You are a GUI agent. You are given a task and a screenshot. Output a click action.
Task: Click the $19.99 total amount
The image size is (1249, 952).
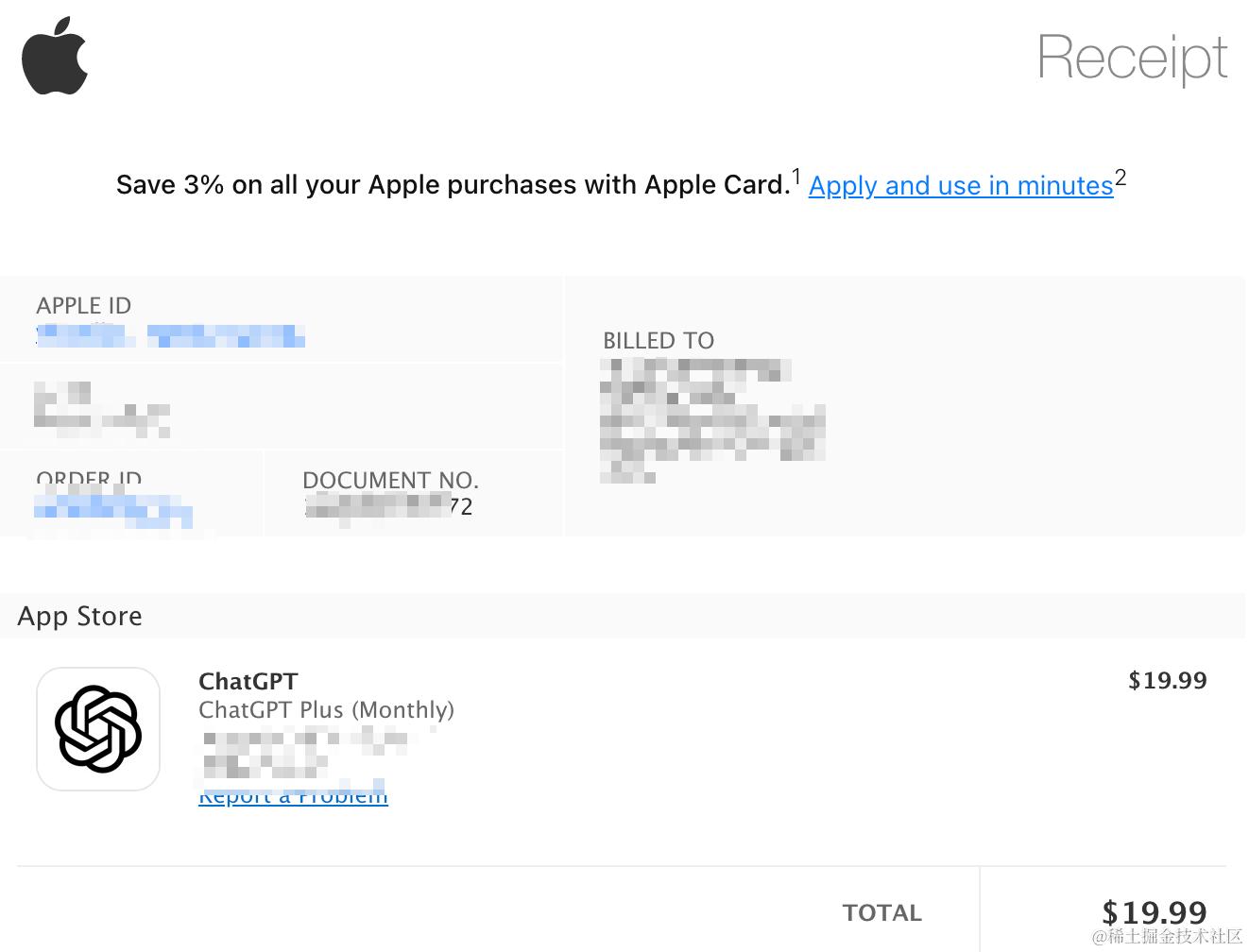pos(1155,912)
